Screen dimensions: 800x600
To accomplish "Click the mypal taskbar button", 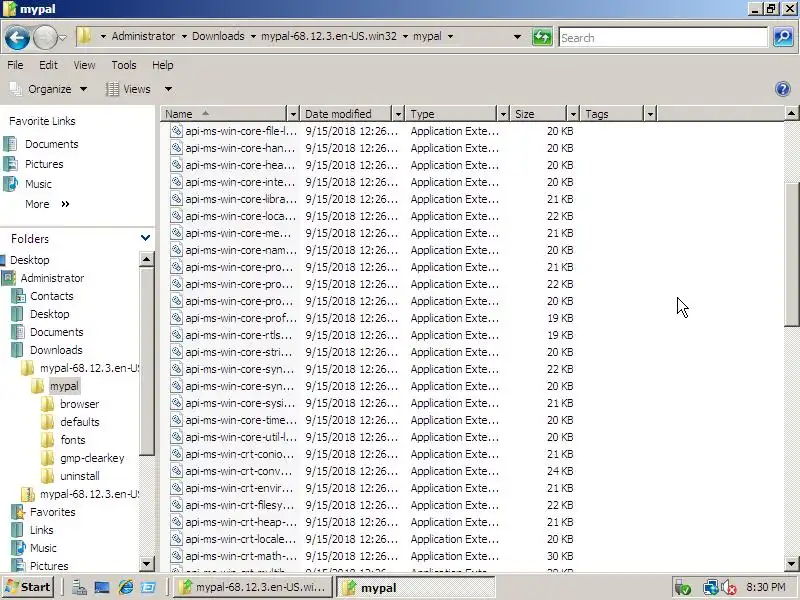I will (415, 587).
